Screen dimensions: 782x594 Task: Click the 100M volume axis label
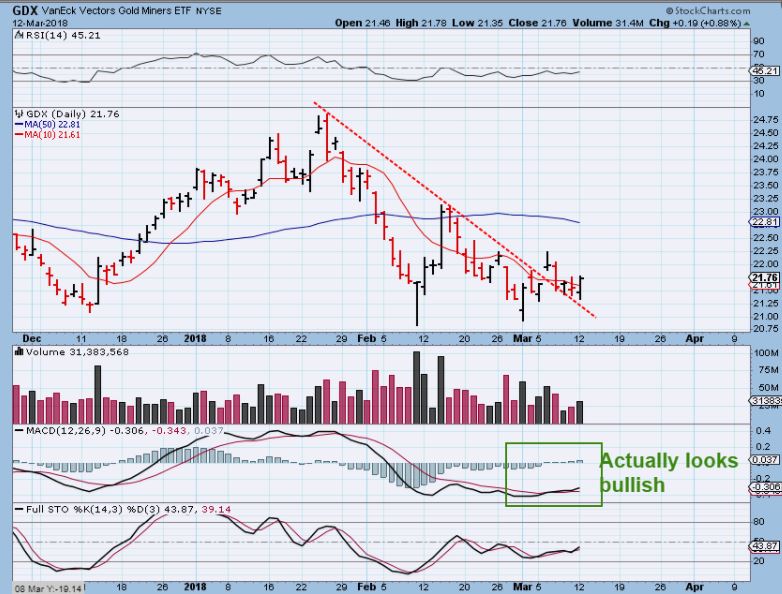(x=766, y=353)
